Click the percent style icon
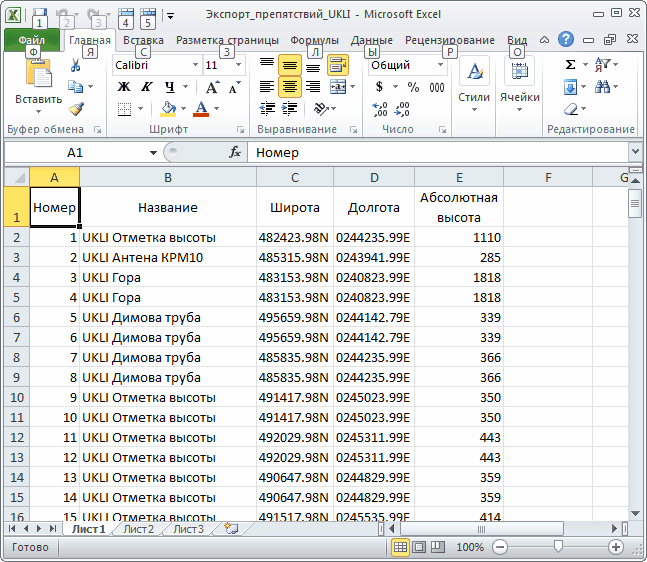647x562 pixels. click(x=413, y=87)
